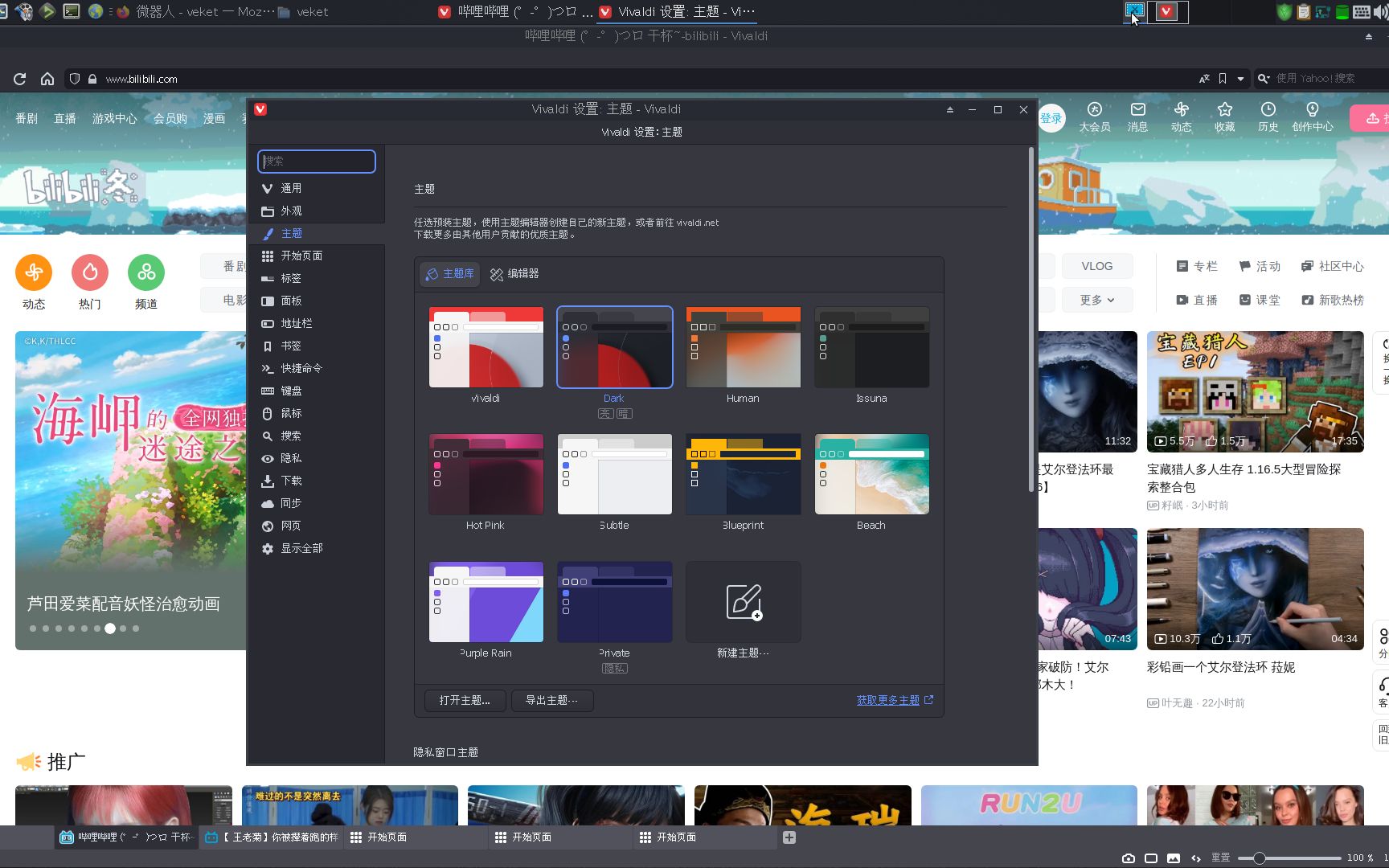Open the 隐私 settings section

(x=317, y=458)
